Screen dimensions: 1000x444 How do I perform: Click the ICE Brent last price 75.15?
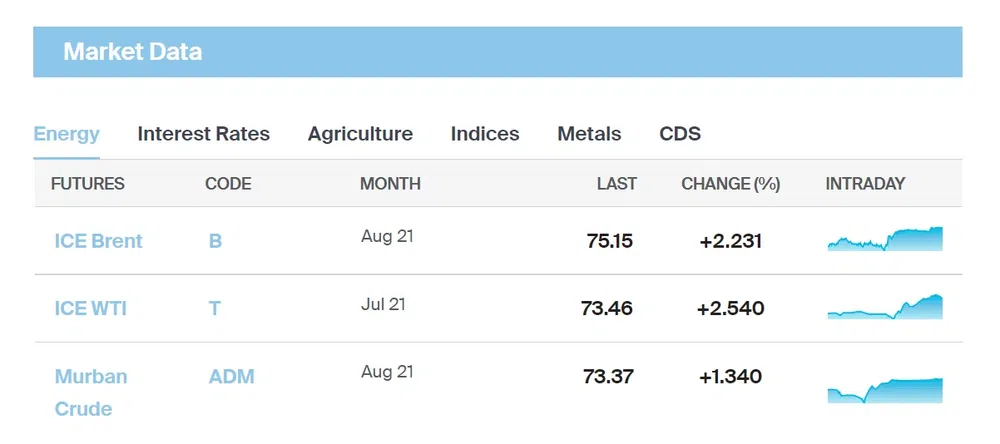609,241
